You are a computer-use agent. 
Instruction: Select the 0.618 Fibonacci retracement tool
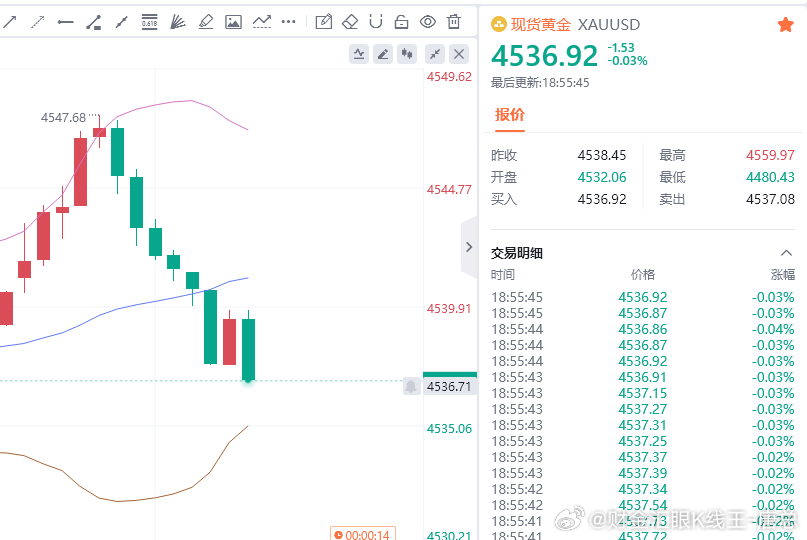coord(149,22)
